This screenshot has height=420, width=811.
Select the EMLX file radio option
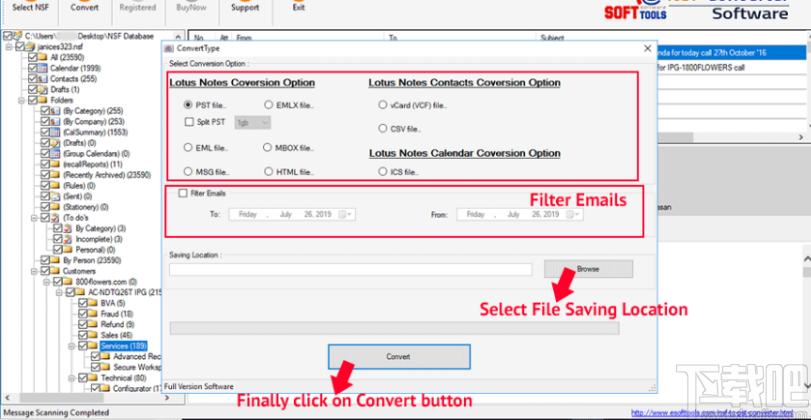pyautogui.click(x=268, y=104)
